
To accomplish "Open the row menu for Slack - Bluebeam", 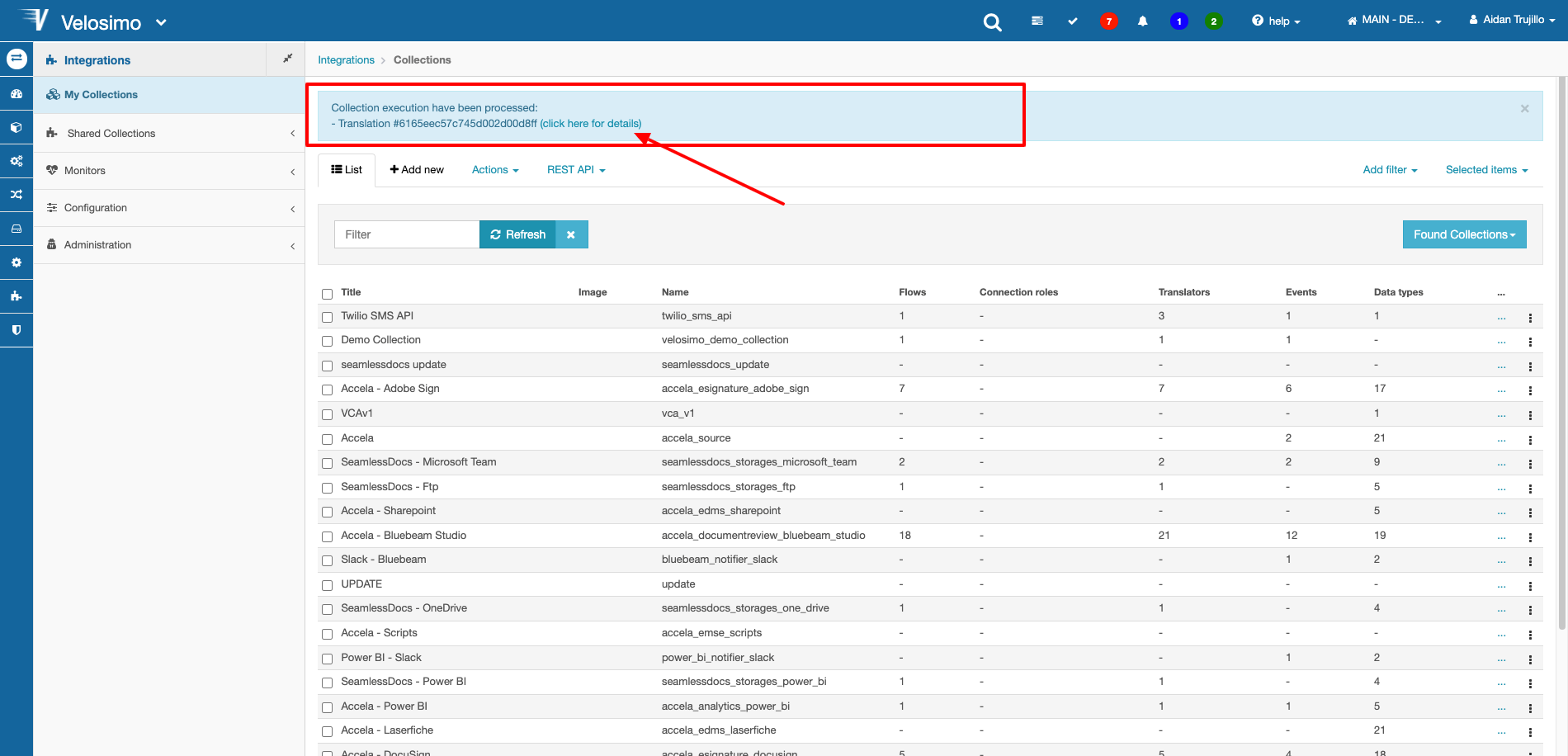I will pos(1530,561).
